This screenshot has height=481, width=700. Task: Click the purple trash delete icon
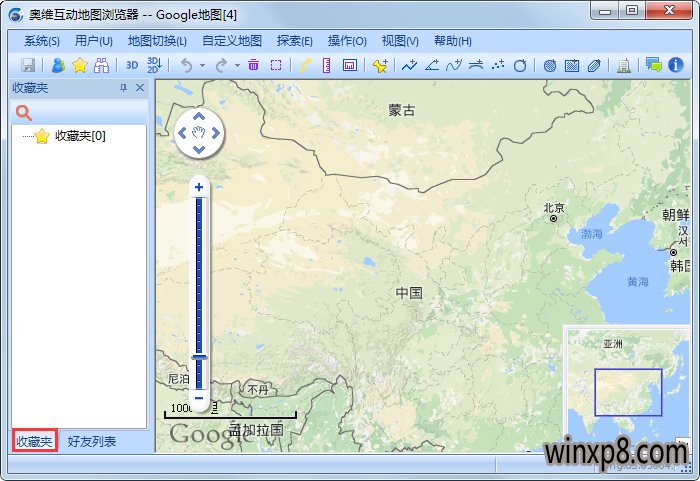tap(254, 65)
